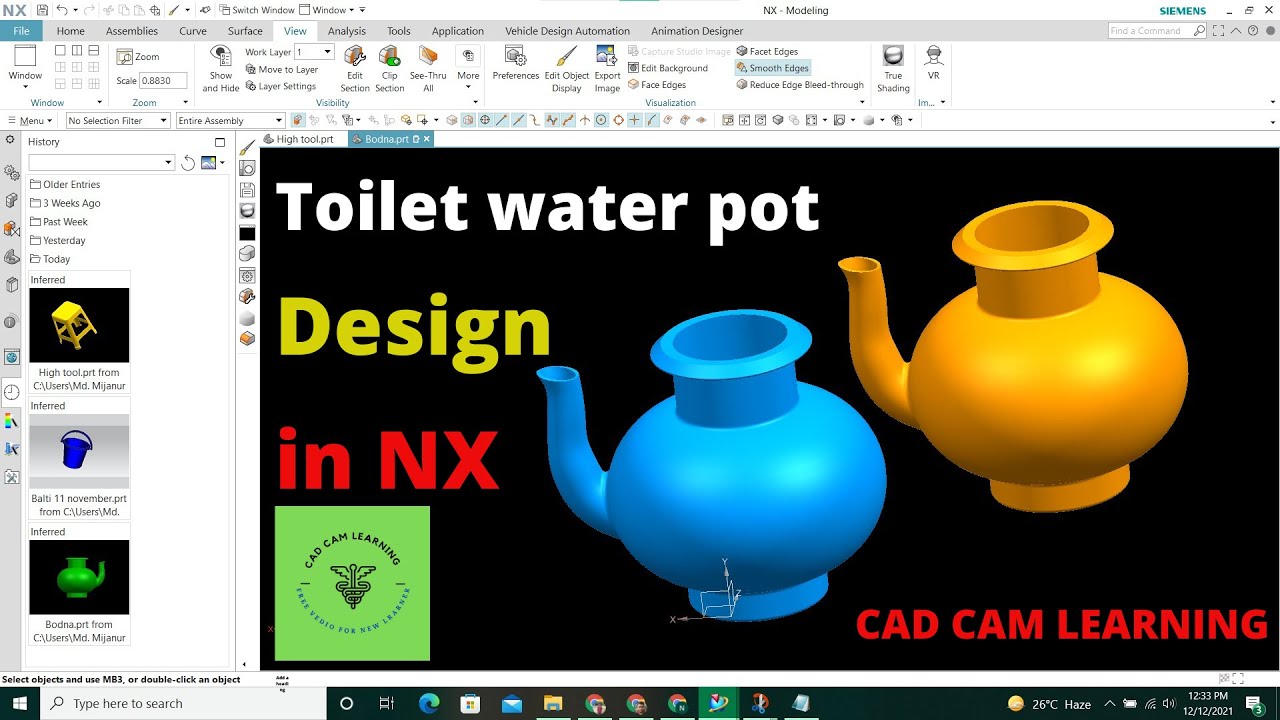Launch the Edit Object Display tool
The image size is (1280, 720).
click(x=566, y=69)
